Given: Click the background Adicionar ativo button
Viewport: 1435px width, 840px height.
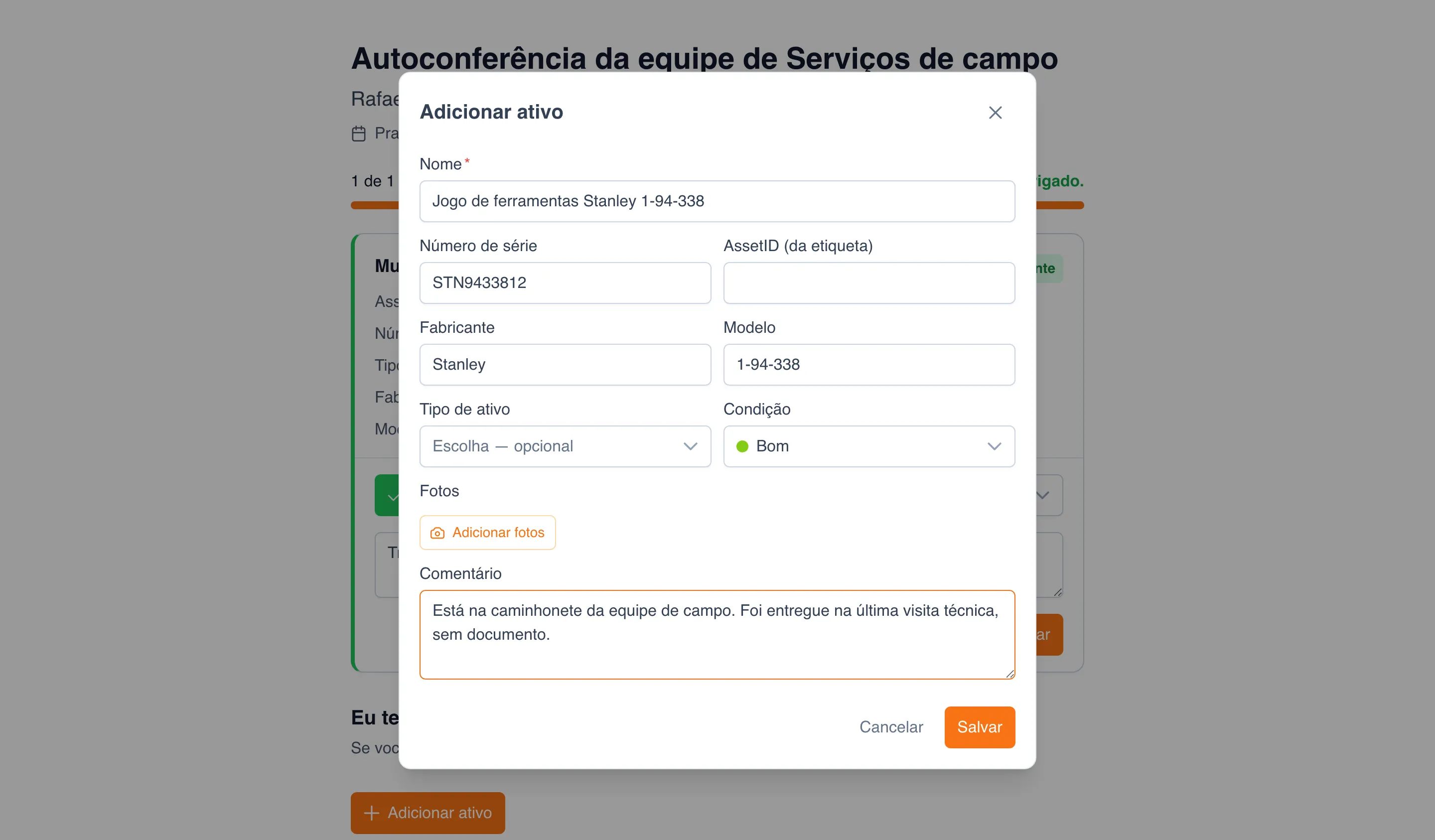Looking at the screenshot, I should [428, 813].
